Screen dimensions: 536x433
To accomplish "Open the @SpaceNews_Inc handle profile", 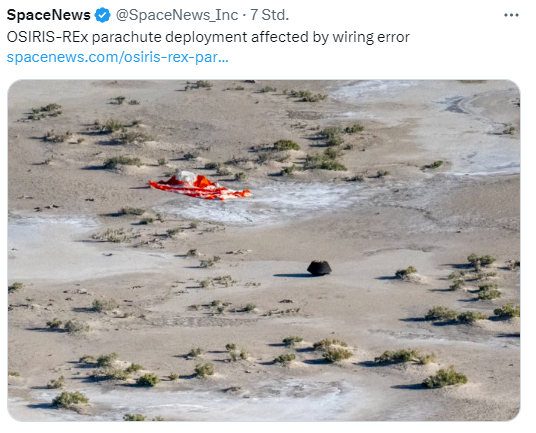I will coord(177,15).
